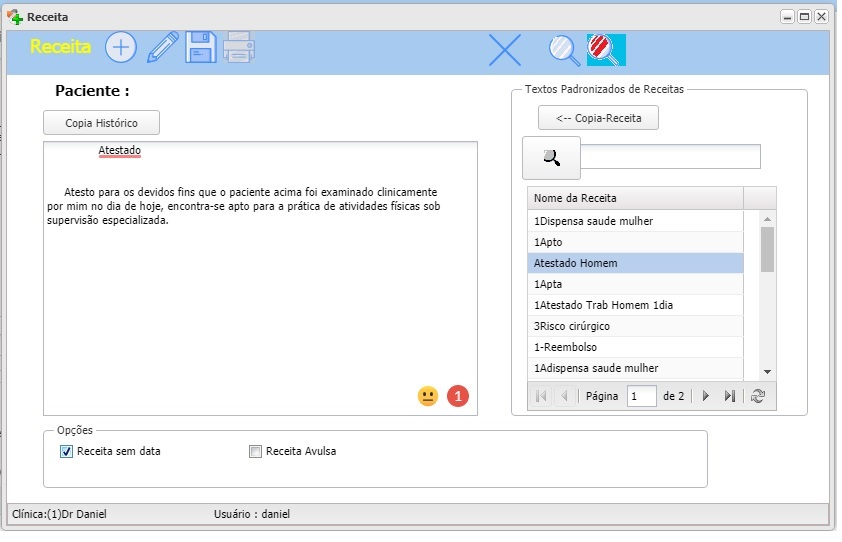
Task: Click the add new Receita plus icon
Action: tap(121, 47)
